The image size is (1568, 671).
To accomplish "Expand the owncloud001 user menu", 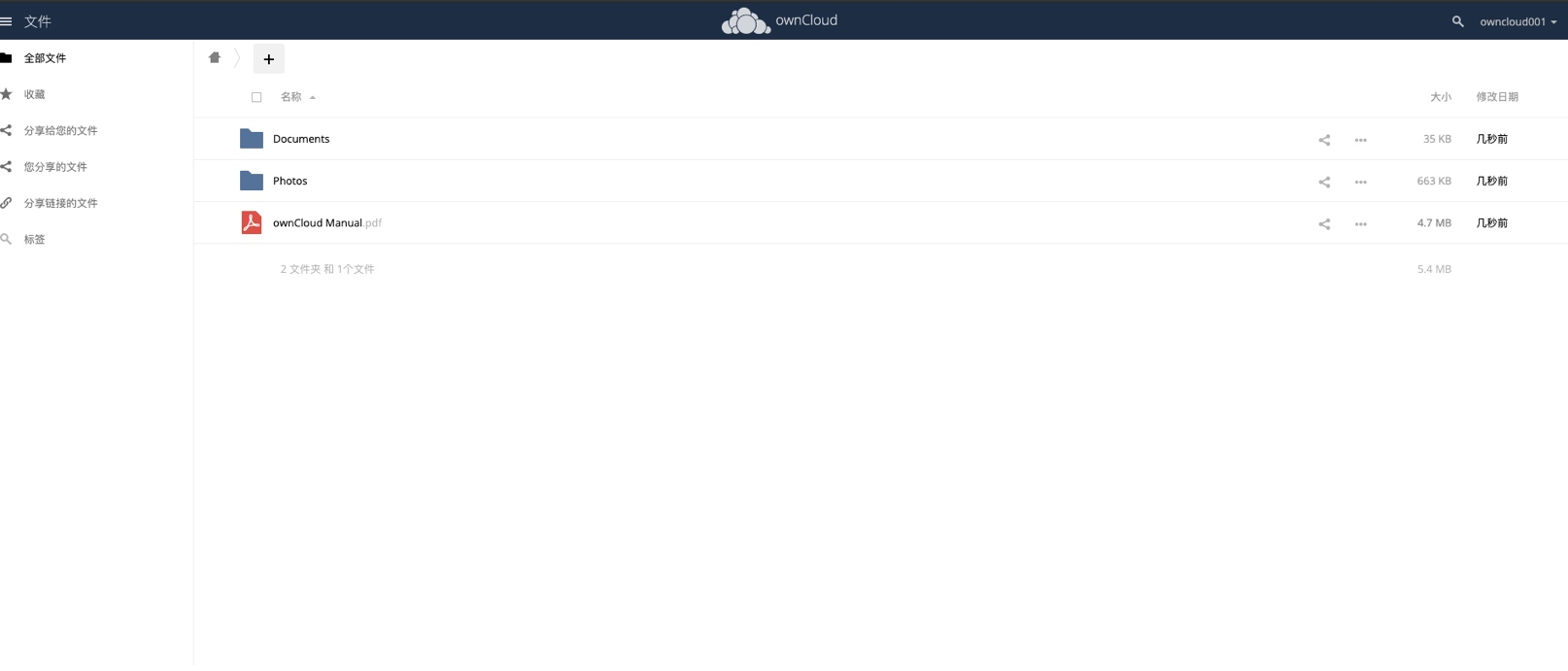I will point(1517,21).
